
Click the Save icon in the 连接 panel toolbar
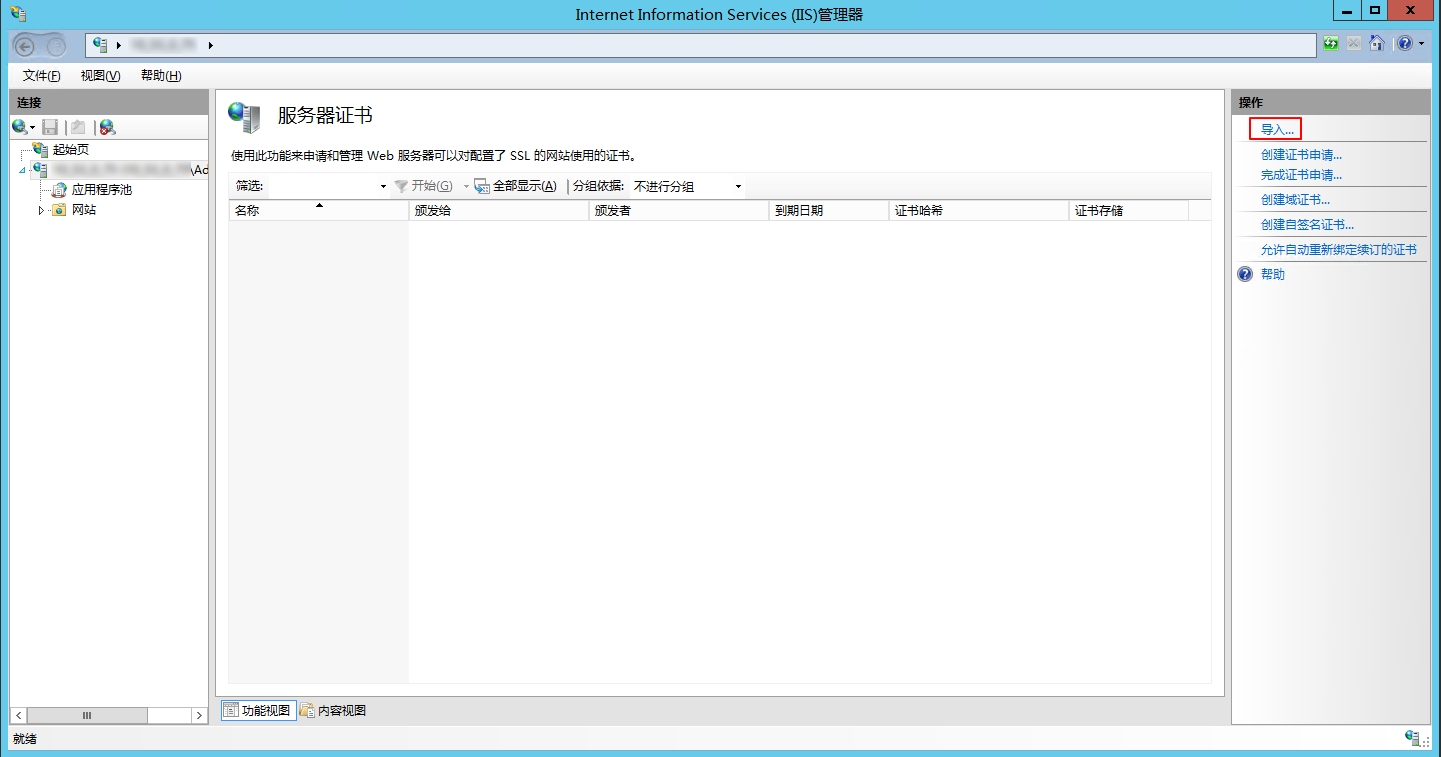(50, 127)
